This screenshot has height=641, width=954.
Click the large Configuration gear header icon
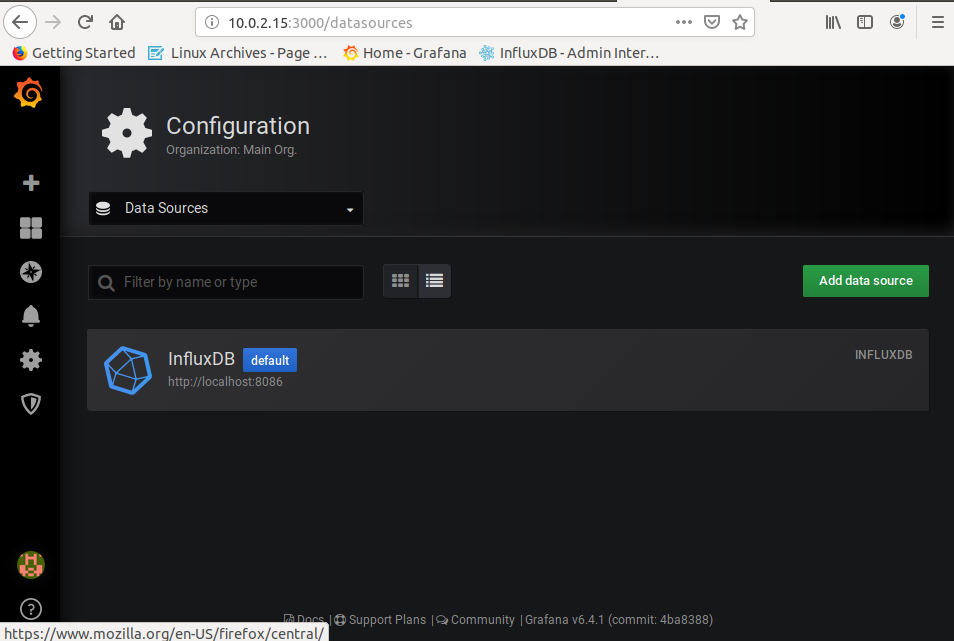click(127, 133)
